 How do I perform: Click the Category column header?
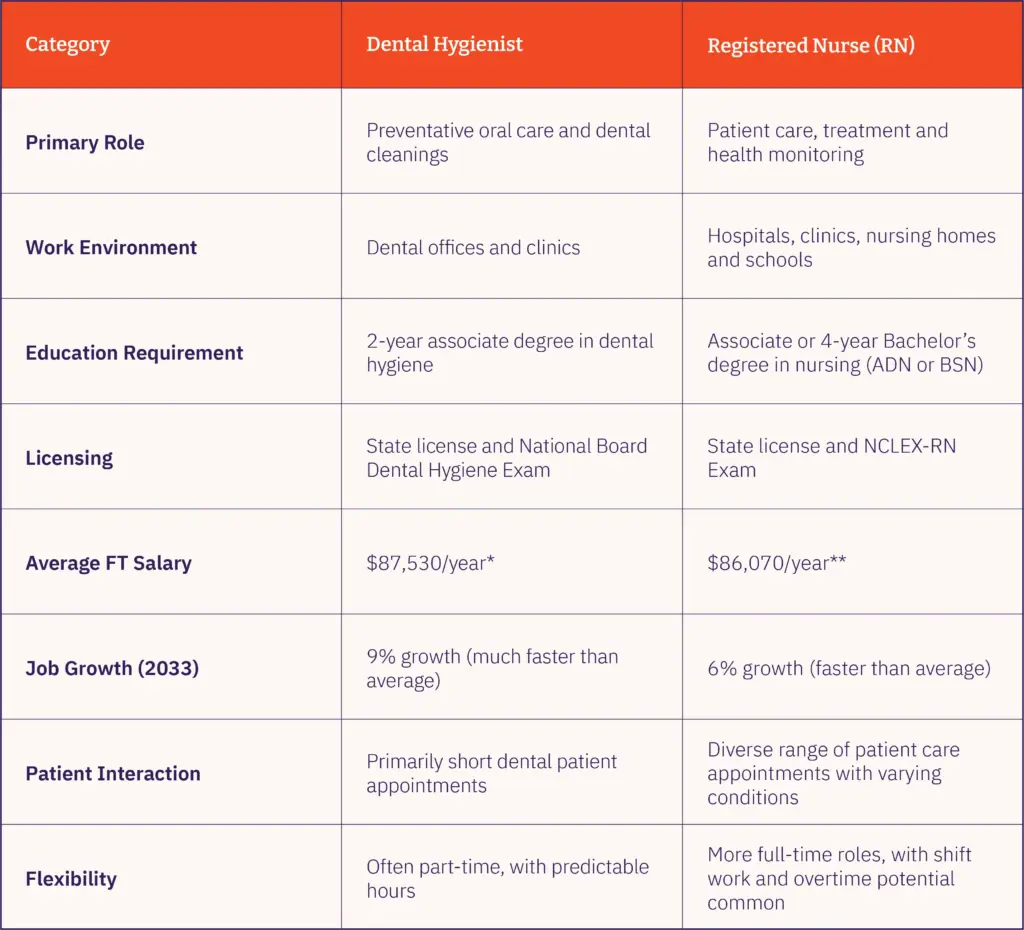67,44
